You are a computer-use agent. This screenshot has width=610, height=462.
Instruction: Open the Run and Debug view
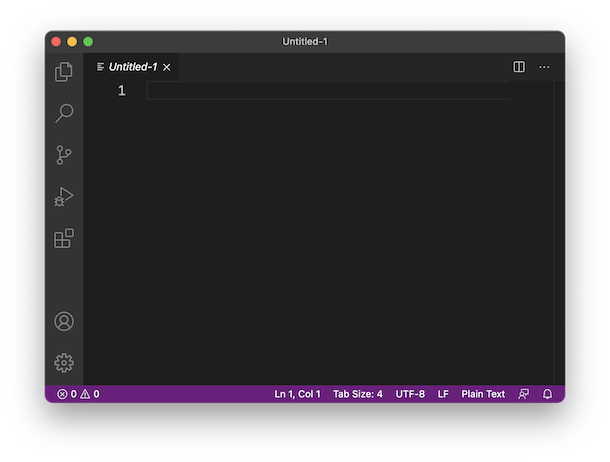(64, 197)
